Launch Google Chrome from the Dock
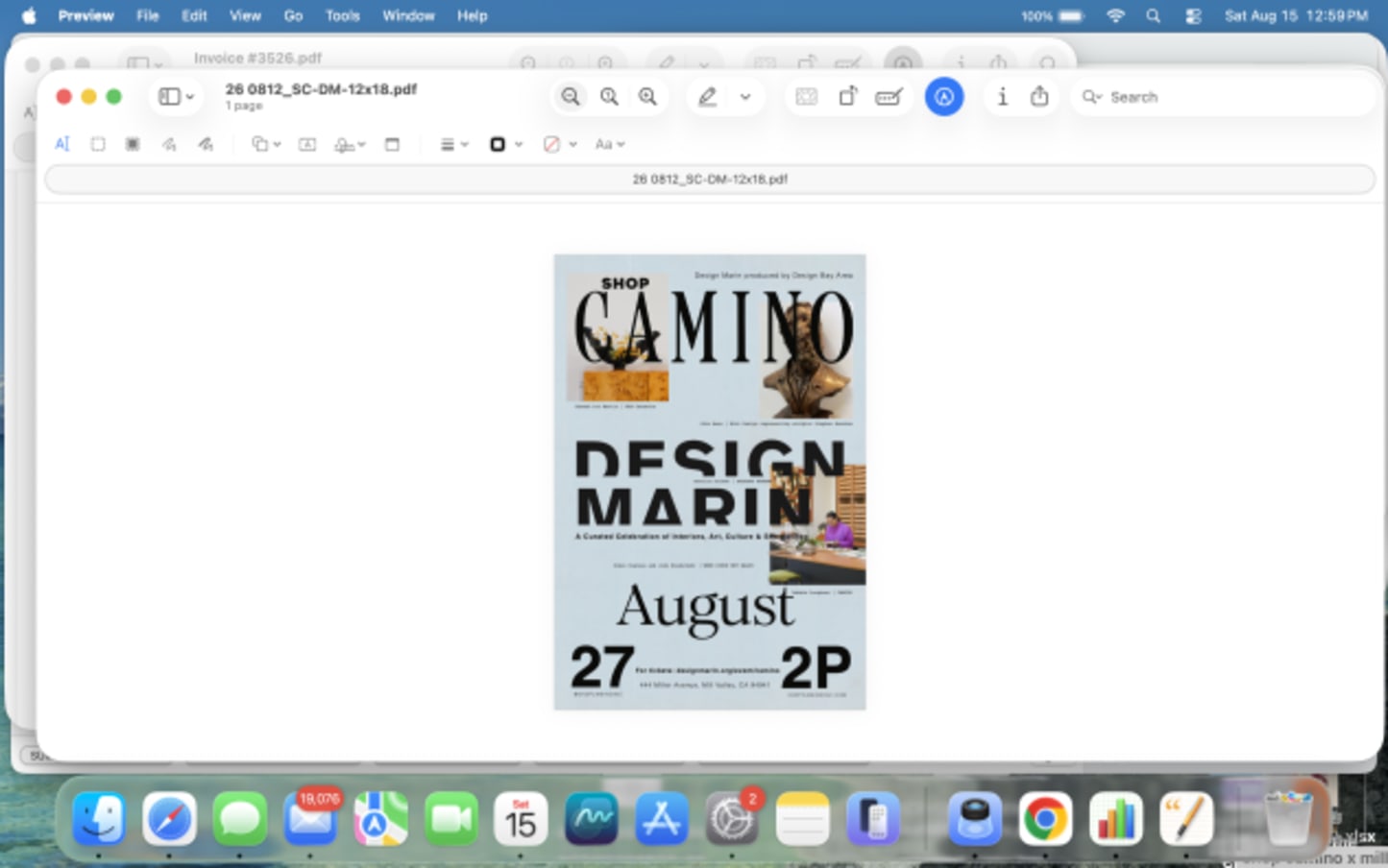 click(x=1045, y=819)
